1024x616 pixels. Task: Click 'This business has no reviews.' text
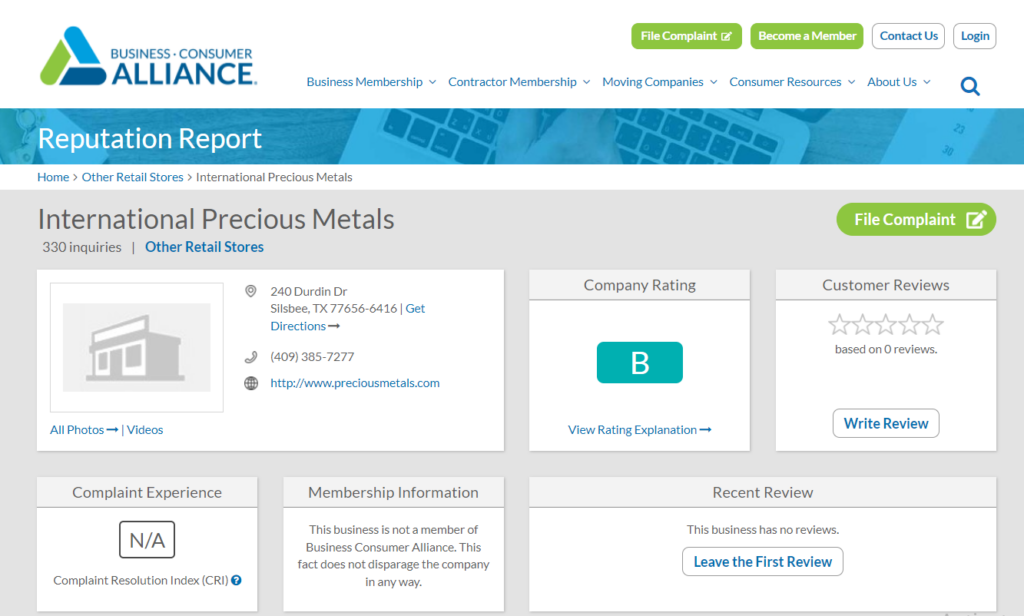762,530
